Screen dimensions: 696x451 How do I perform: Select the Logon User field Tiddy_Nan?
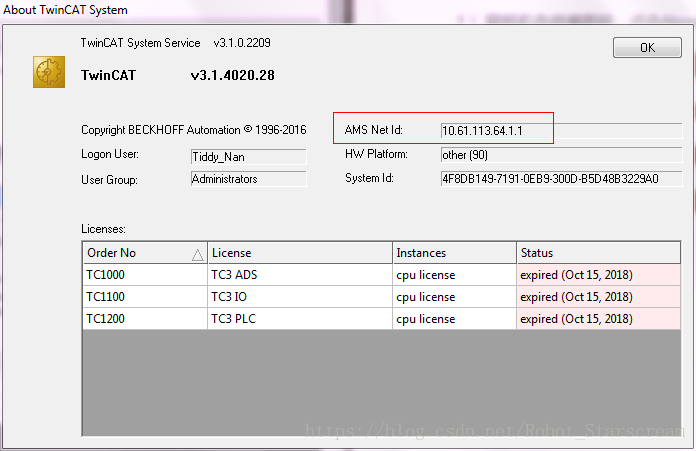(249, 157)
